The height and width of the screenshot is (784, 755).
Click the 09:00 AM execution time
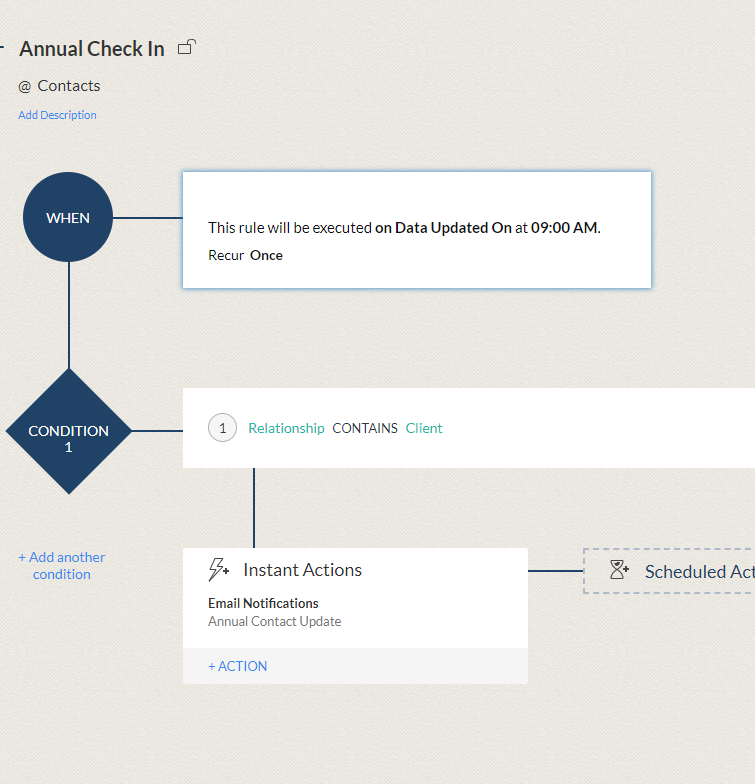click(x=564, y=228)
